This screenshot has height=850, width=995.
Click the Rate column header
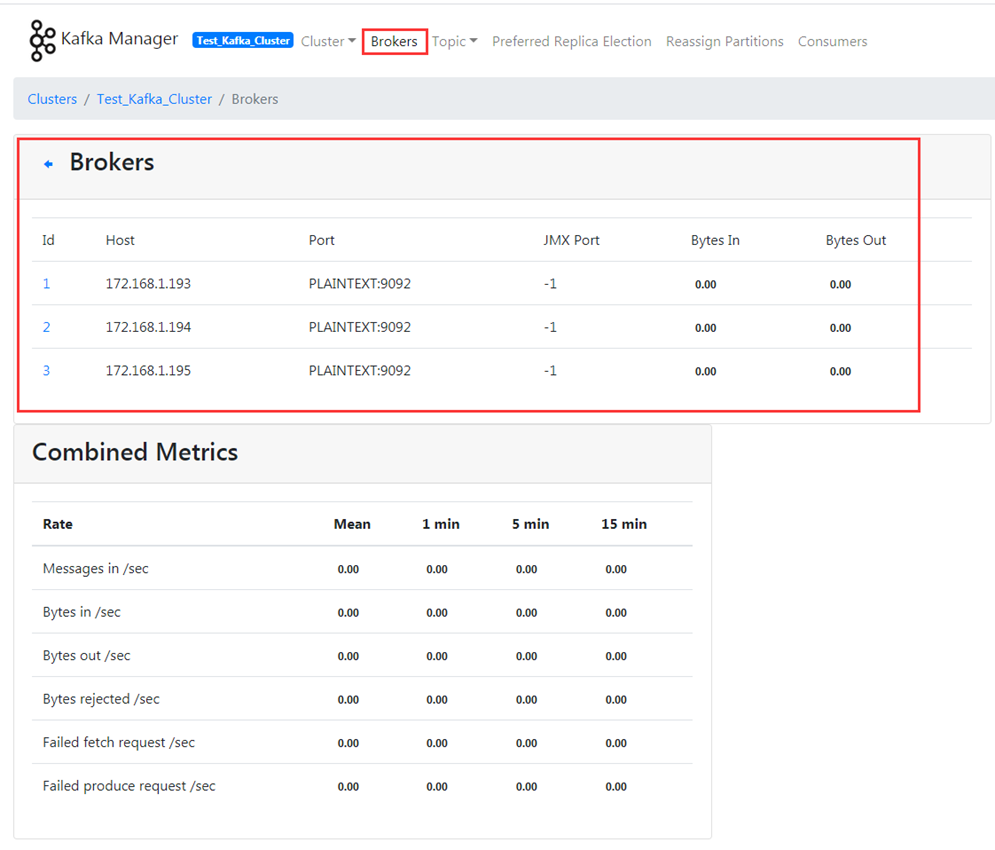pyautogui.click(x=58, y=524)
